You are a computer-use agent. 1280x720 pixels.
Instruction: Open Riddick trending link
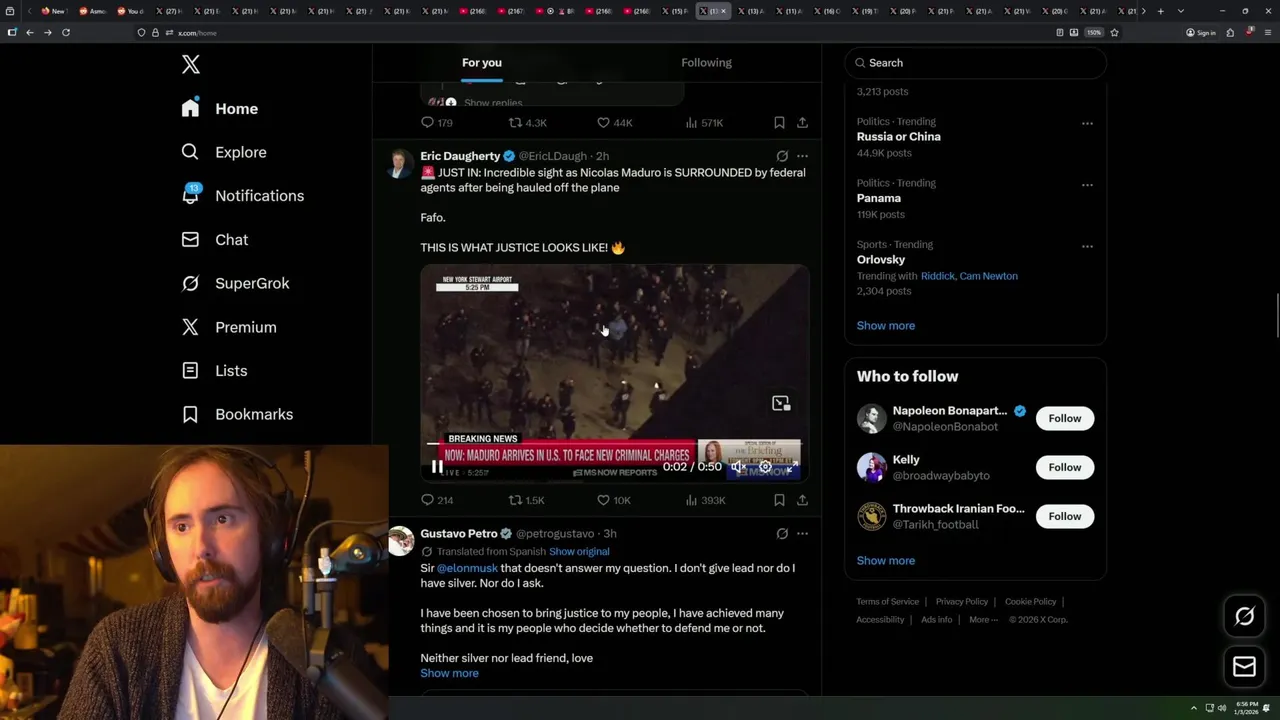click(x=938, y=276)
